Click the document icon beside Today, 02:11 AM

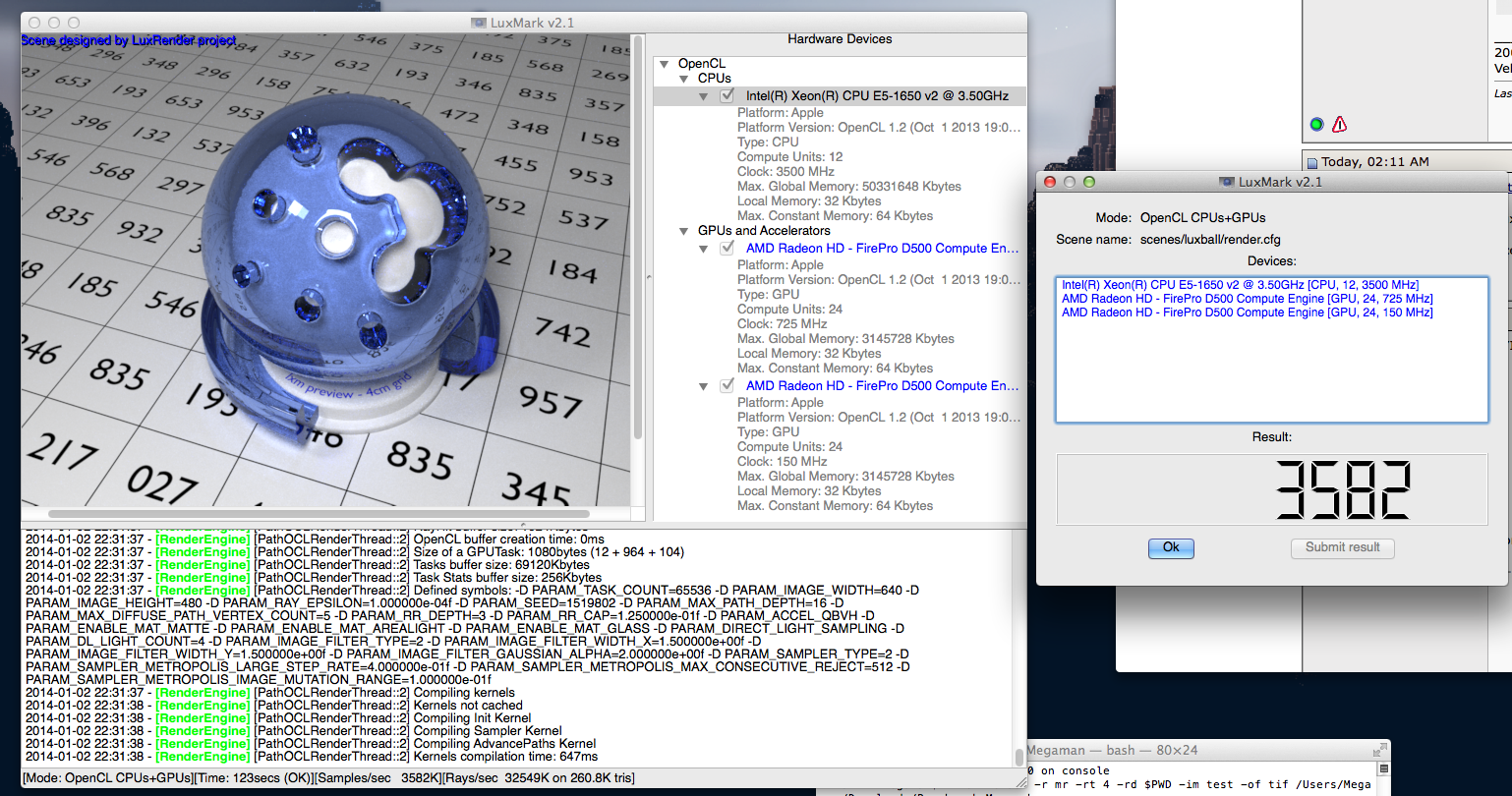(x=1311, y=162)
